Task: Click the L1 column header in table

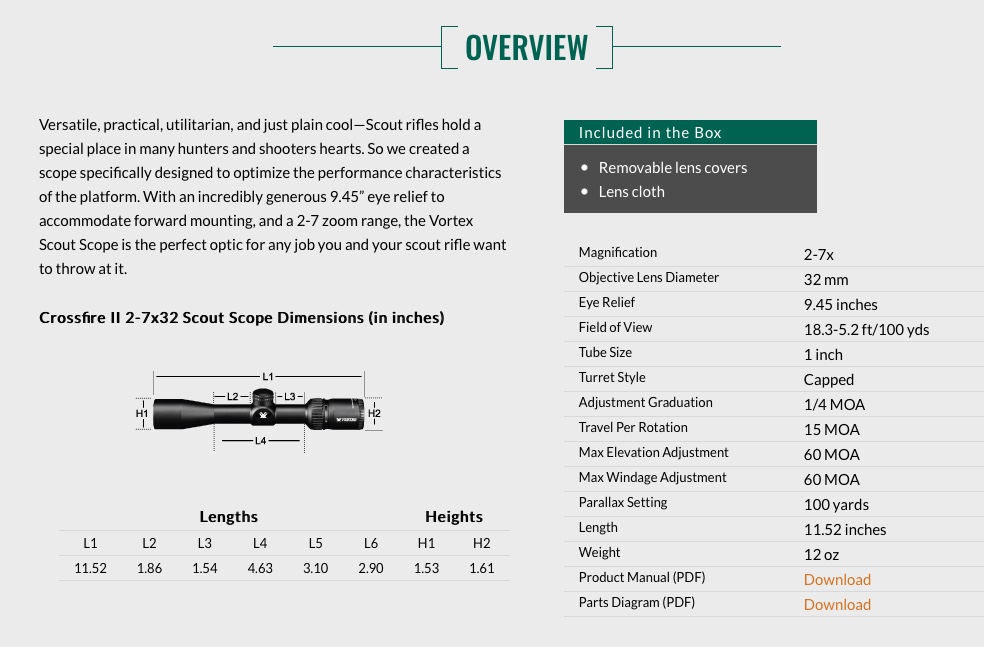Action: point(90,543)
